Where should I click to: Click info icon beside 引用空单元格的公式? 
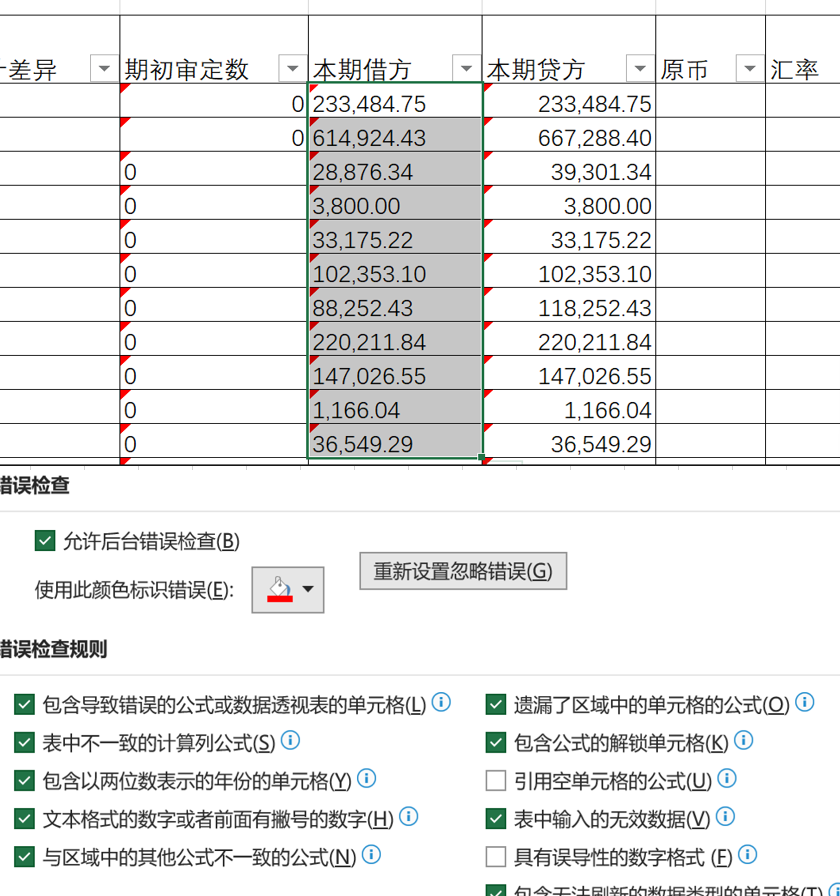(727, 778)
